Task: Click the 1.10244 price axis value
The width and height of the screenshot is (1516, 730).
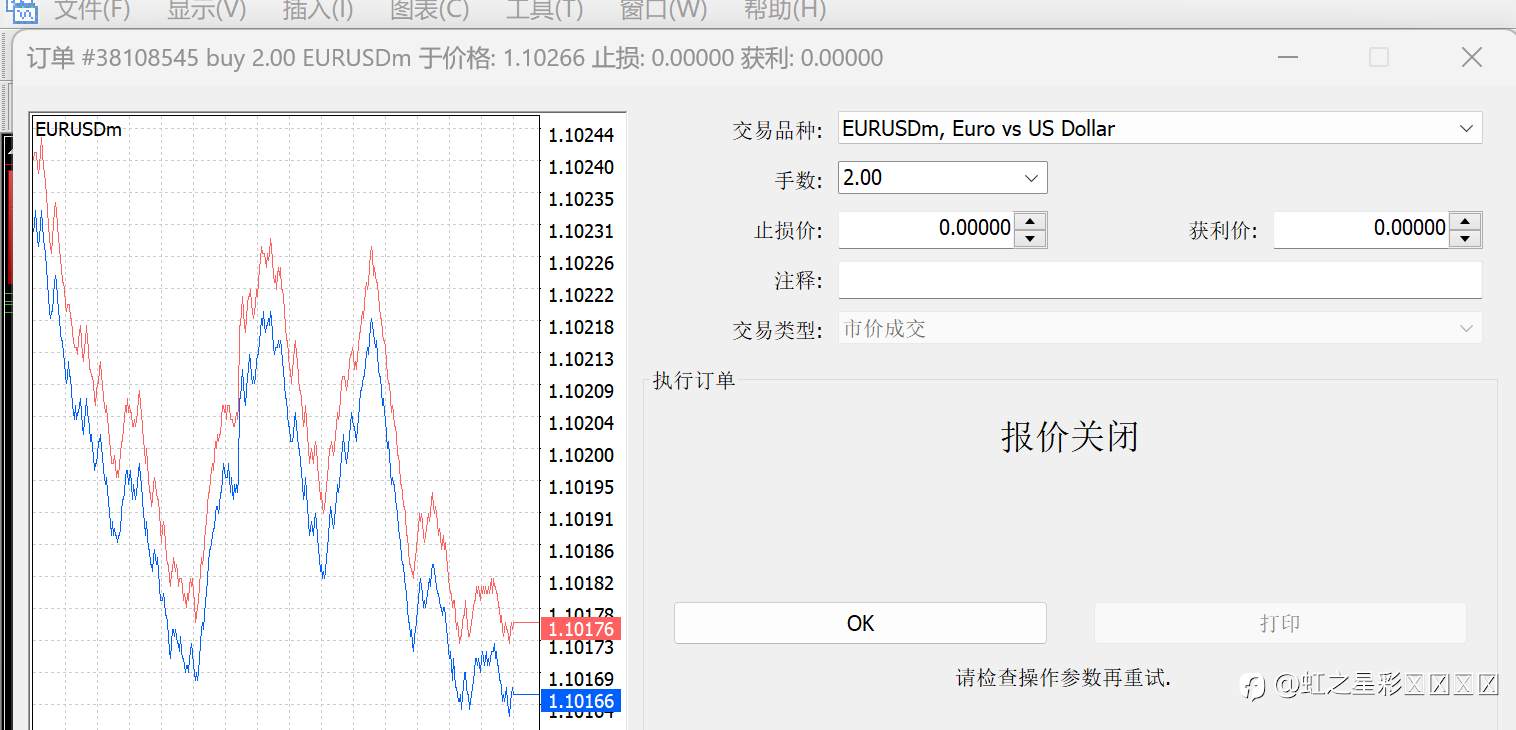Action: pos(581,135)
